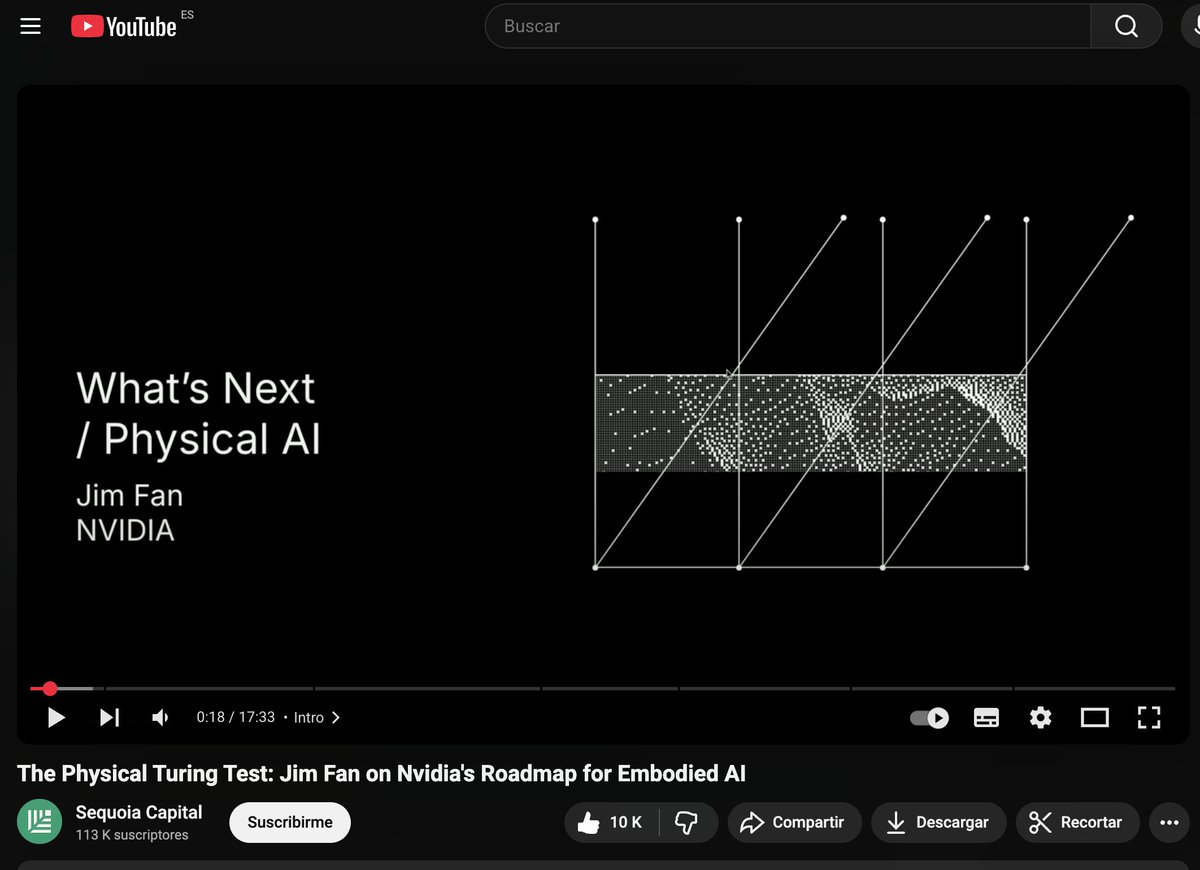Click the Compartir share button

(x=794, y=822)
